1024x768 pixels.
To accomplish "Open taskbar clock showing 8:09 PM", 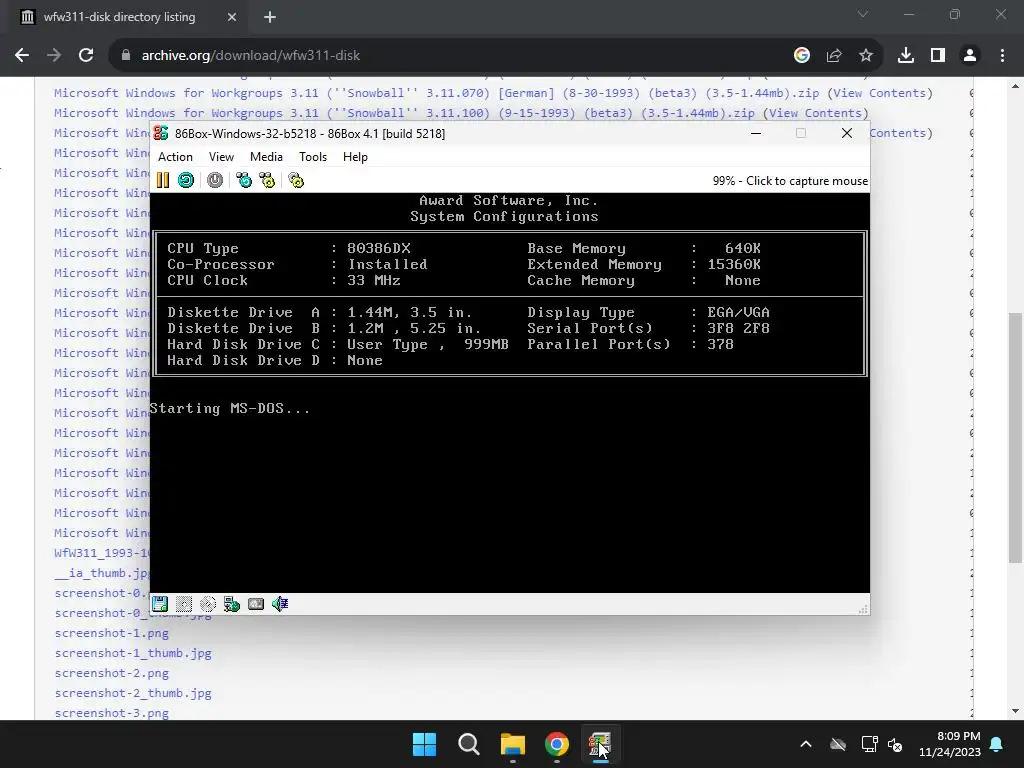I will (950, 744).
